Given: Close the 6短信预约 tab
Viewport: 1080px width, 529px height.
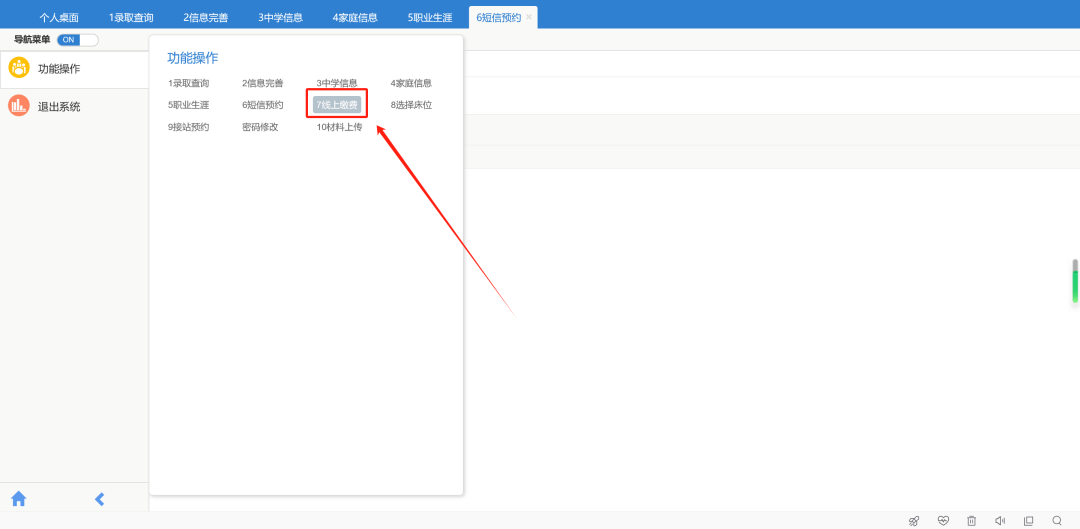Looking at the screenshot, I should click(529, 17).
